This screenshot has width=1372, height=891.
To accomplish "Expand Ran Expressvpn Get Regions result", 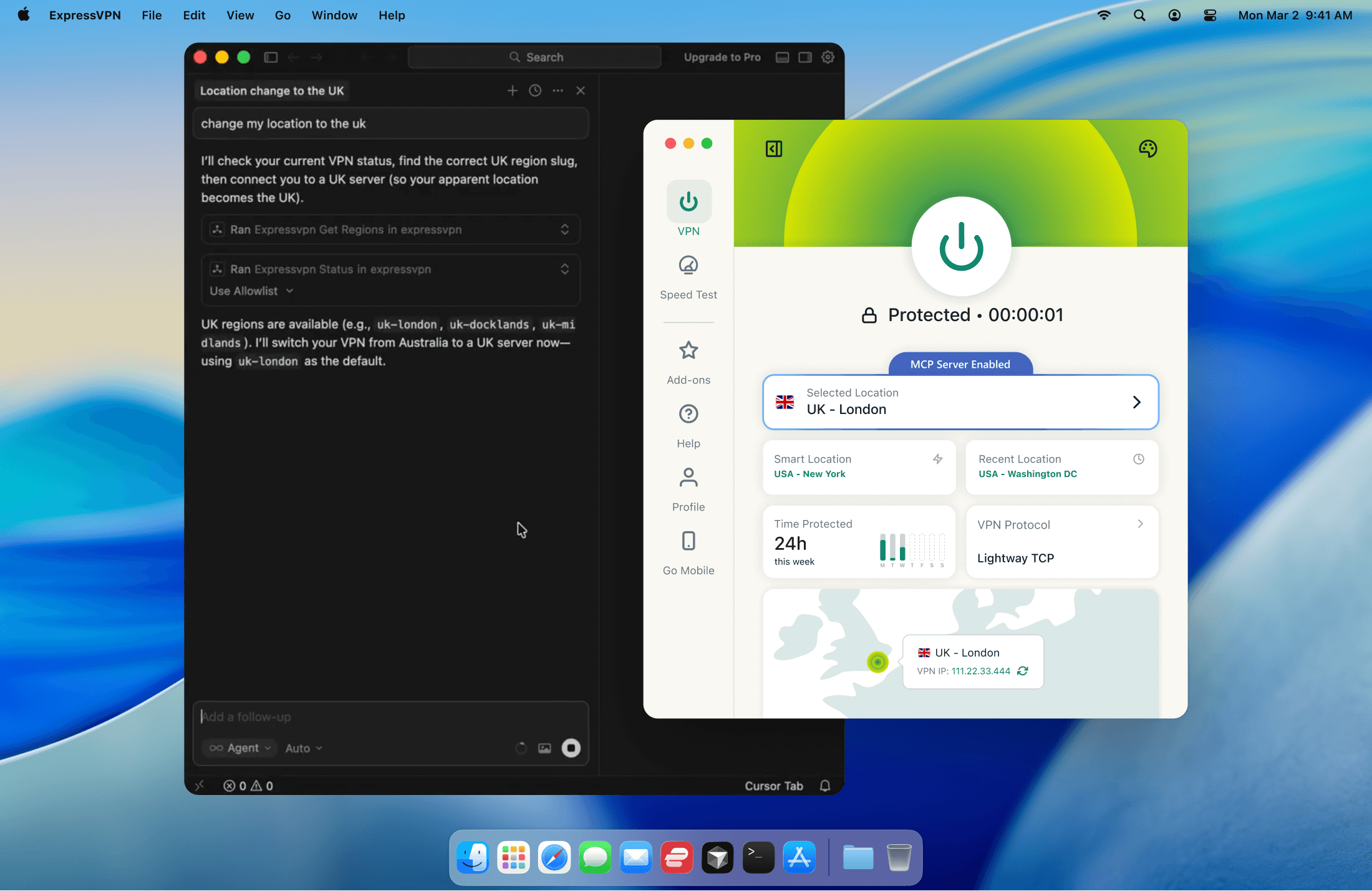I will [x=564, y=229].
